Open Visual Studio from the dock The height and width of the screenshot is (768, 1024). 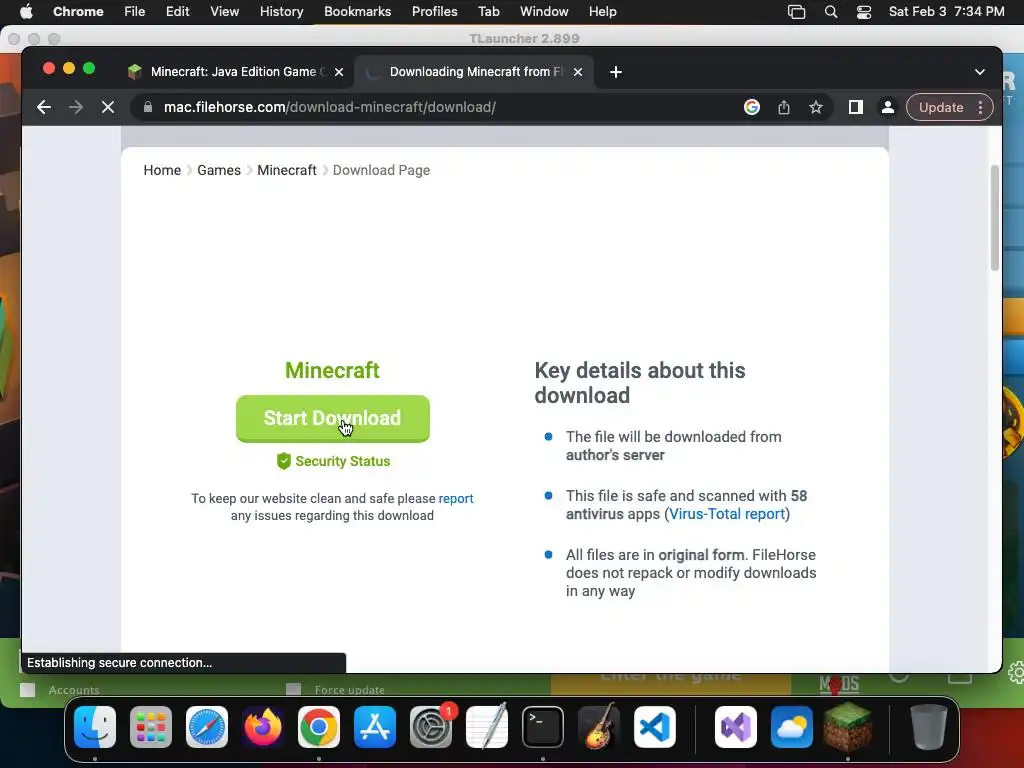pyautogui.click(x=736, y=726)
